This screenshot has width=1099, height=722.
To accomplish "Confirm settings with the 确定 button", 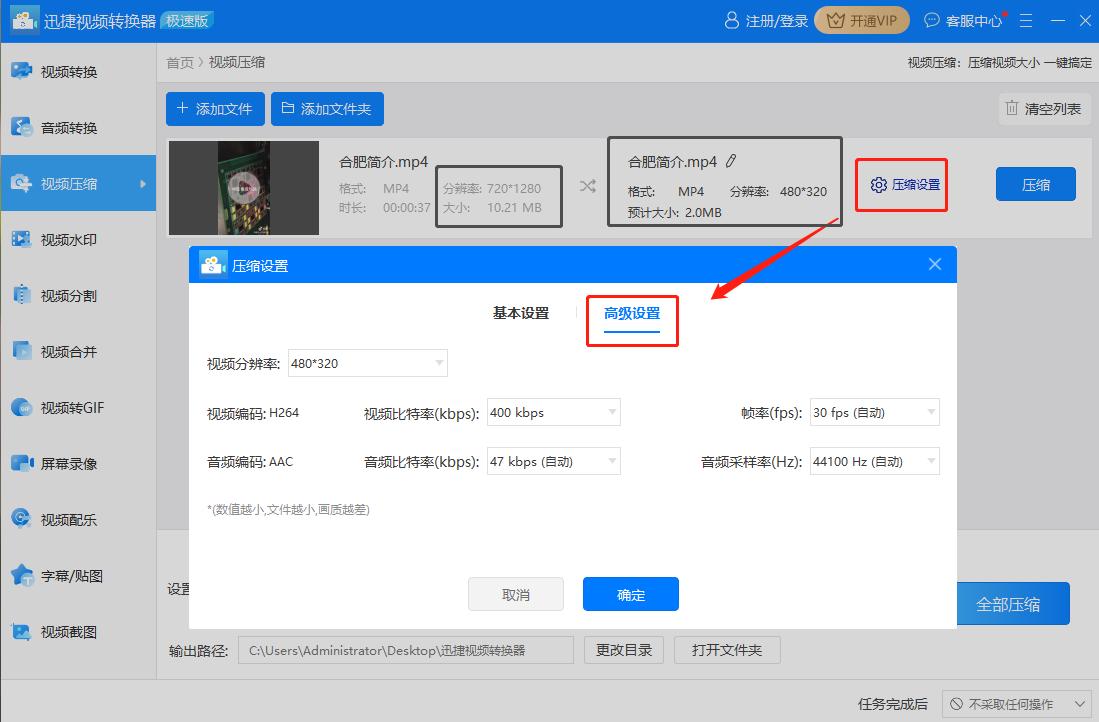I will point(630,593).
